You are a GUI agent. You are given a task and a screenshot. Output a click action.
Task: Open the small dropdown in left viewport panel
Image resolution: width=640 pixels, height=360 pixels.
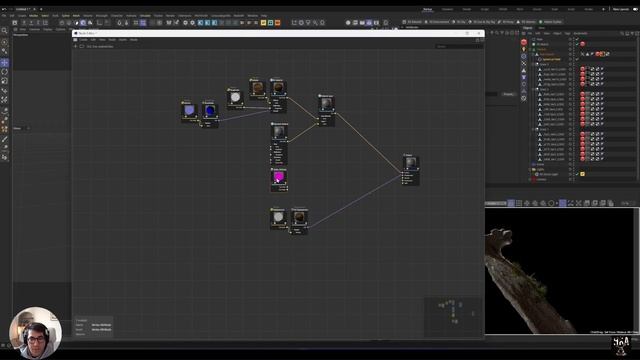tap(28, 128)
